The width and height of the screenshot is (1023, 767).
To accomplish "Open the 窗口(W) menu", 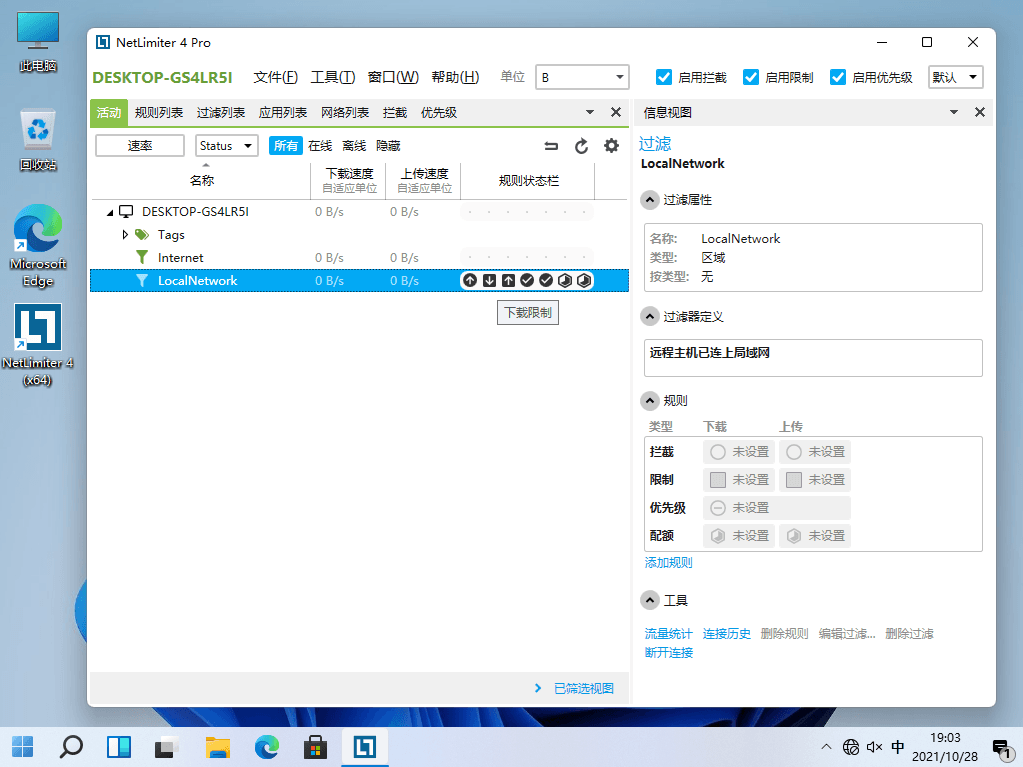I will click(x=393, y=77).
